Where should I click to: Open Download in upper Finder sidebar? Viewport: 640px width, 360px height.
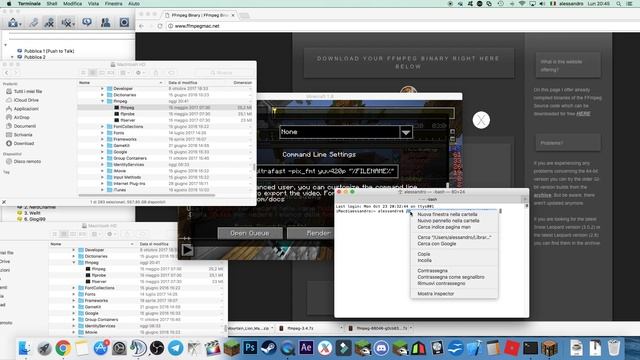24,144
